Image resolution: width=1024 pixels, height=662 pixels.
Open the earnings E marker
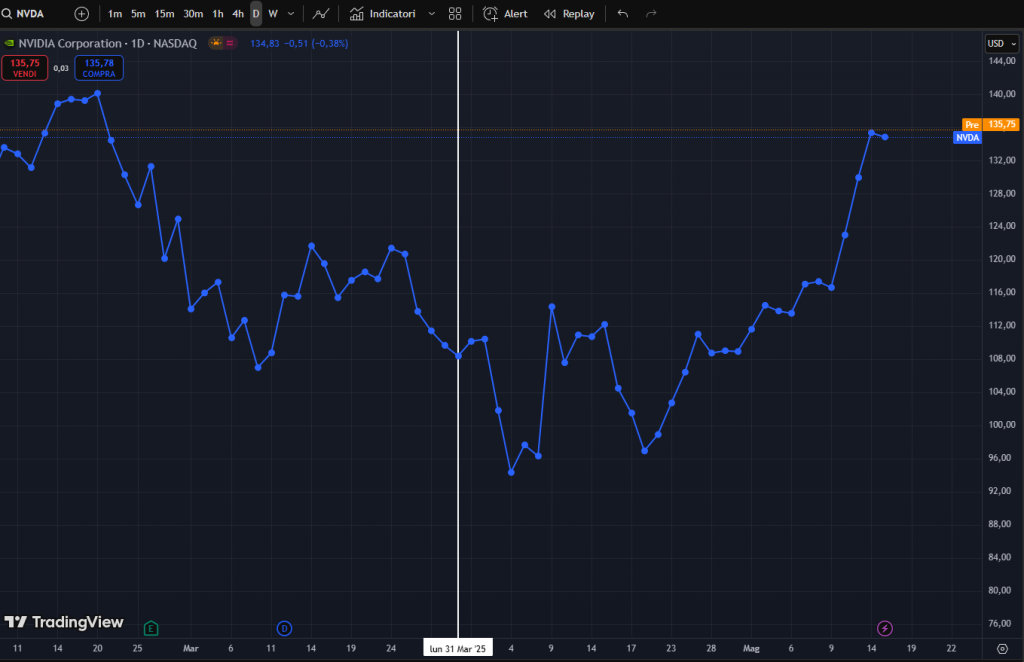pos(151,629)
